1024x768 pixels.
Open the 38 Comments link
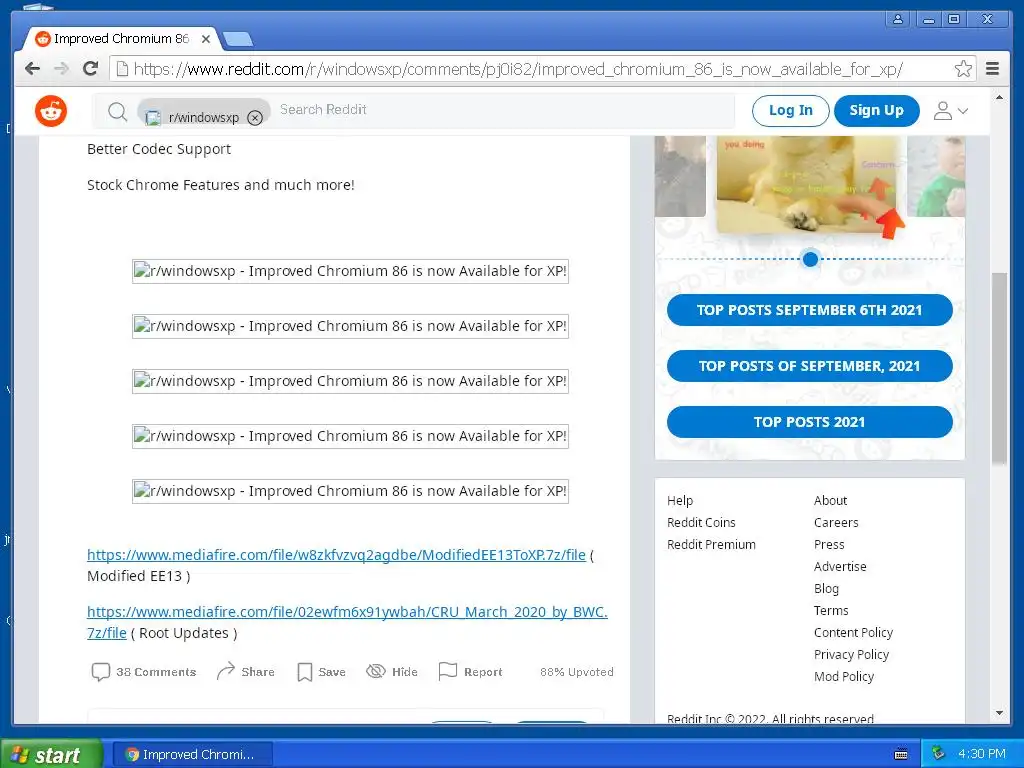coord(144,672)
